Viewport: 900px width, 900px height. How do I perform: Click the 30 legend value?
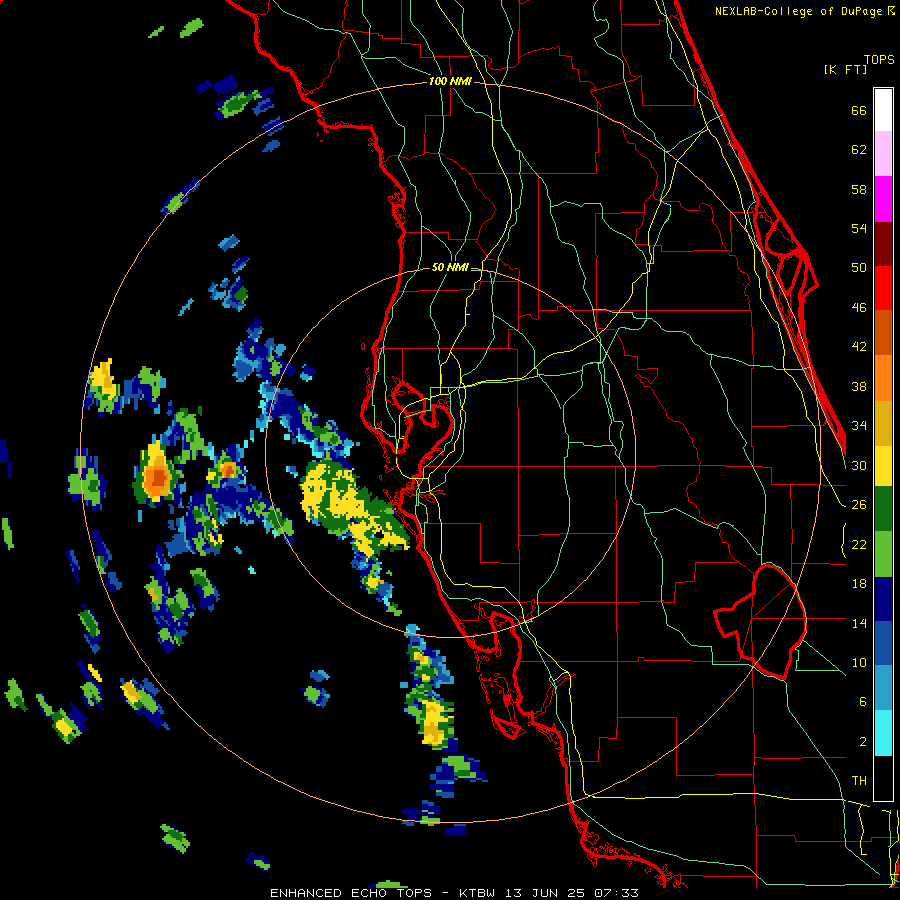(859, 465)
